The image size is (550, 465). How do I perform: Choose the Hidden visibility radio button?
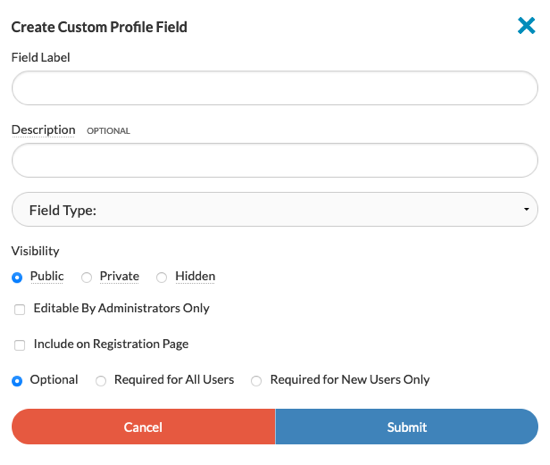pyautogui.click(x=161, y=277)
